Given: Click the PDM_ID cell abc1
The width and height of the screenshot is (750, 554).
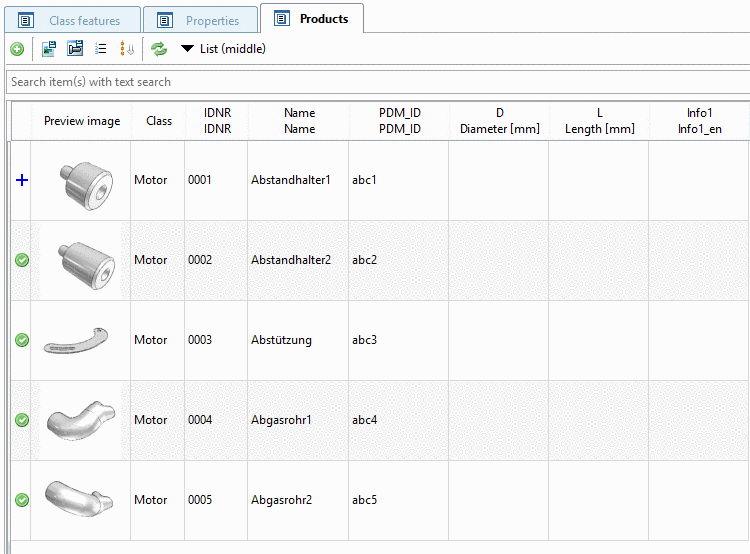Looking at the screenshot, I should [399, 180].
